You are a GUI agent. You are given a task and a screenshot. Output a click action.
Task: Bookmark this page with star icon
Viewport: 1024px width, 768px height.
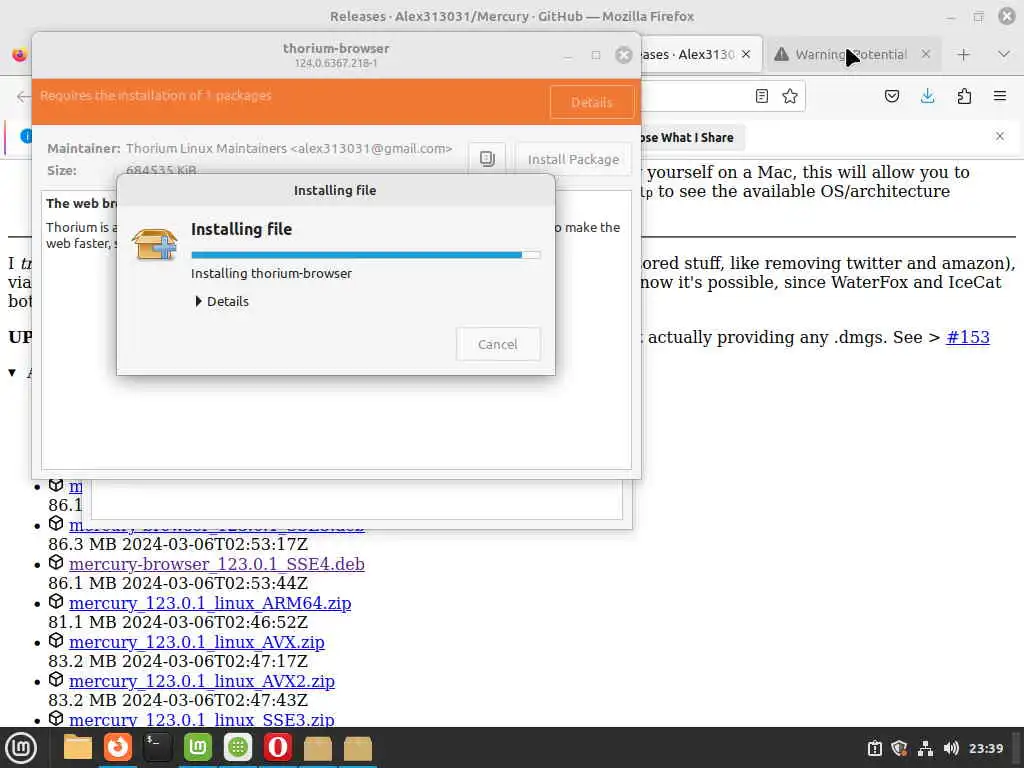(790, 97)
